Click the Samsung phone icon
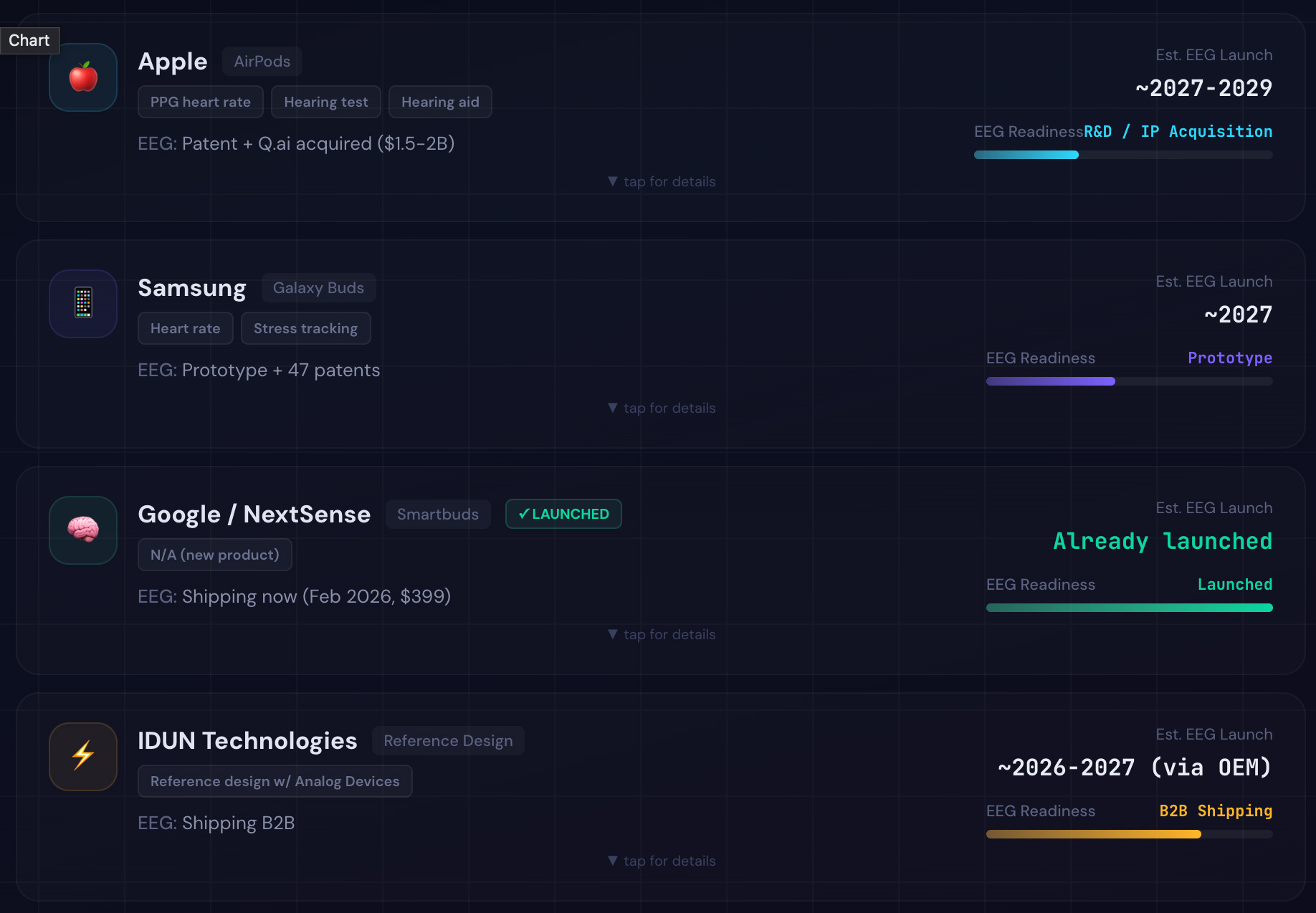This screenshot has width=1316, height=913. pos(83,304)
